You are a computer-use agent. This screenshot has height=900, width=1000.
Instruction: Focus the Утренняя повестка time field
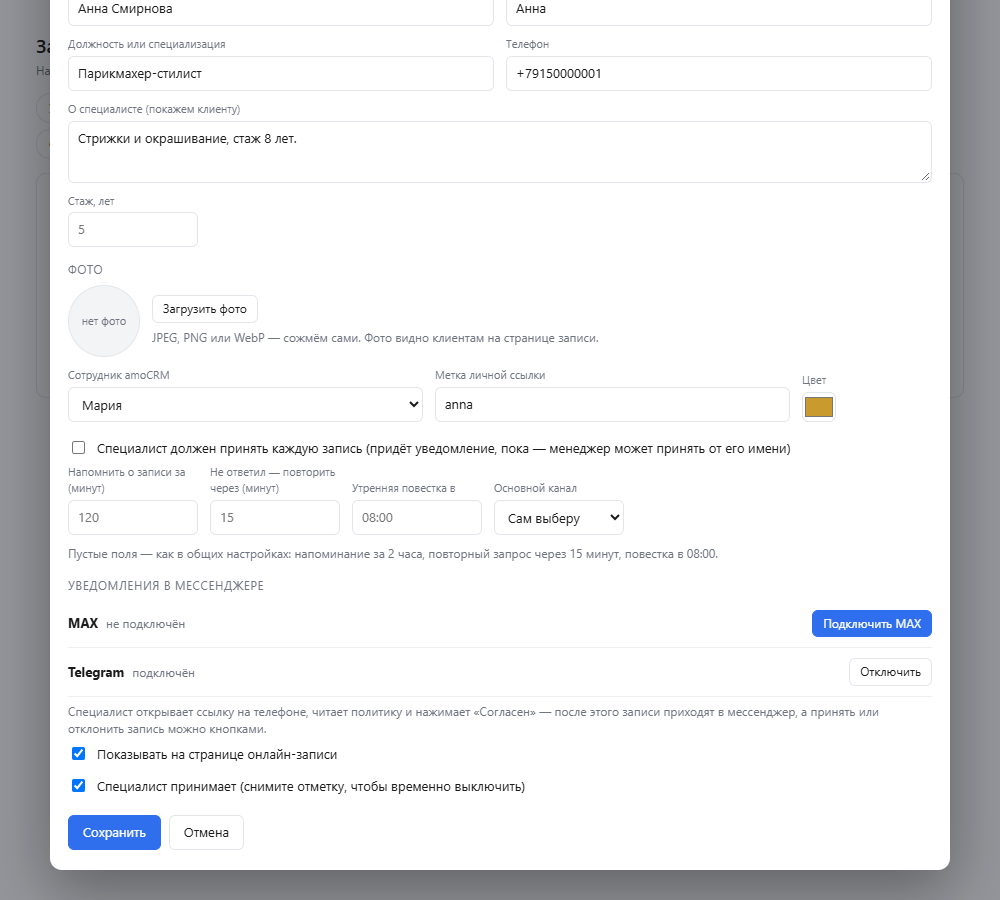click(416, 517)
